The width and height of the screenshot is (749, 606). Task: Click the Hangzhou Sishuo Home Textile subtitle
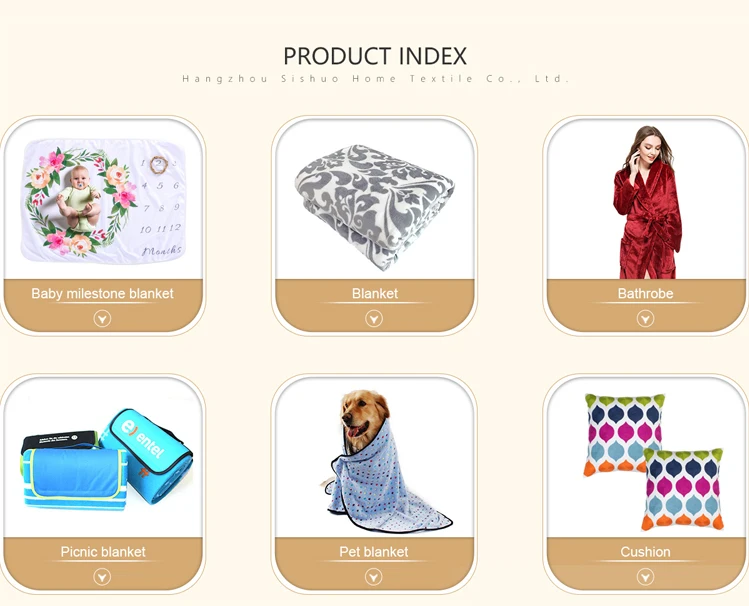[375, 78]
